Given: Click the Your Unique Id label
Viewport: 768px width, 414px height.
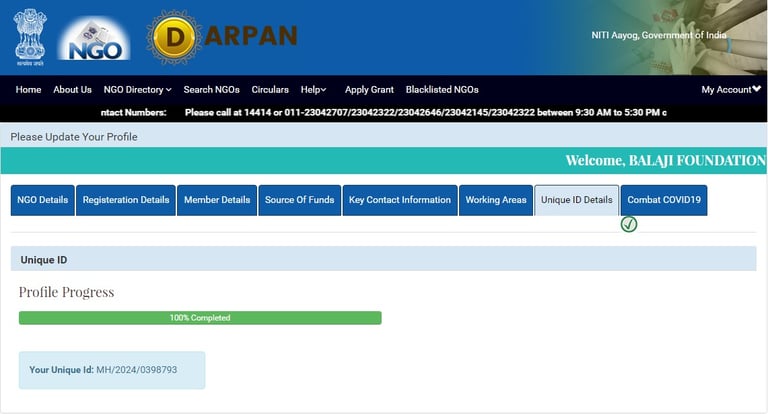Looking at the screenshot, I should [x=61, y=370].
